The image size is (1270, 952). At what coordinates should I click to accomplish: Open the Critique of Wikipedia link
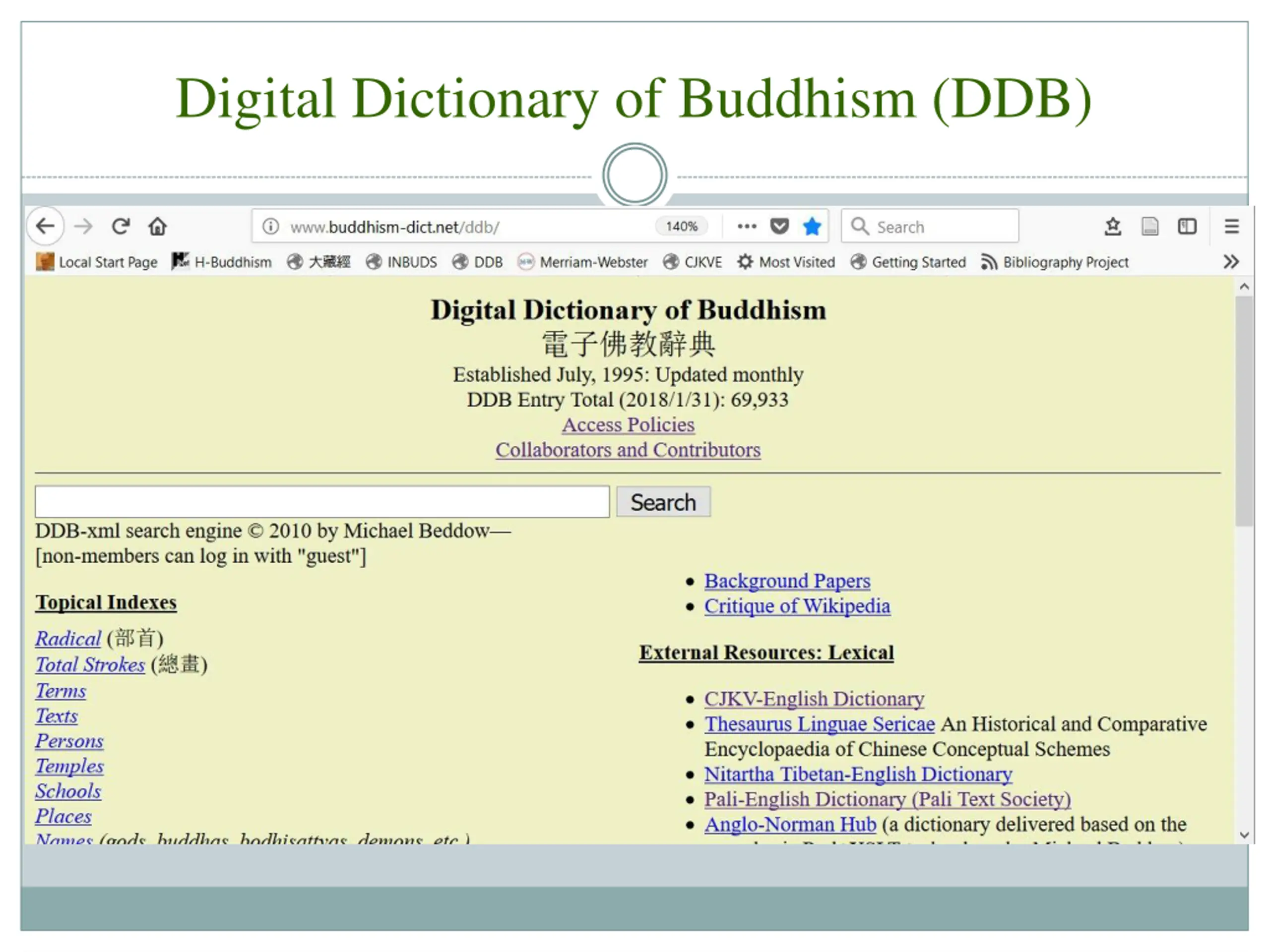(x=797, y=606)
